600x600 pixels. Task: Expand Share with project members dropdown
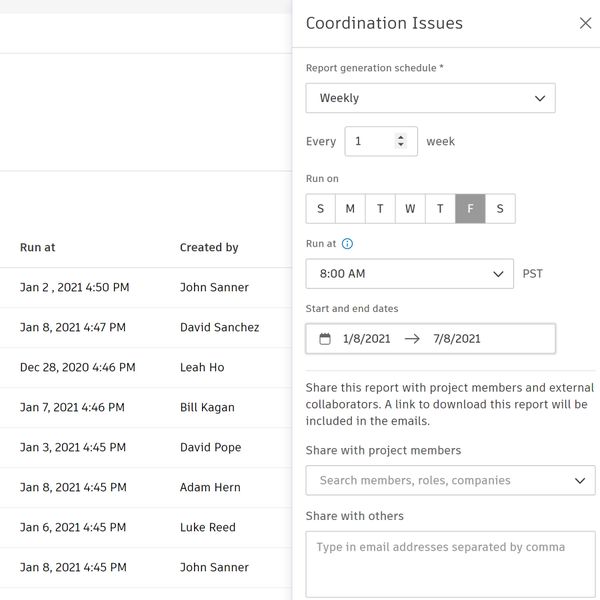(x=450, y=481)
